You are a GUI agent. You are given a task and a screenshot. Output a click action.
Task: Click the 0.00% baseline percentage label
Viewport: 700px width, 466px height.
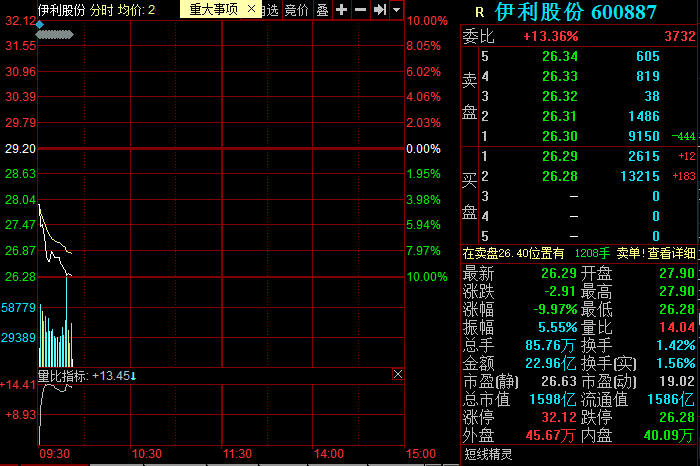click(423, 149)
